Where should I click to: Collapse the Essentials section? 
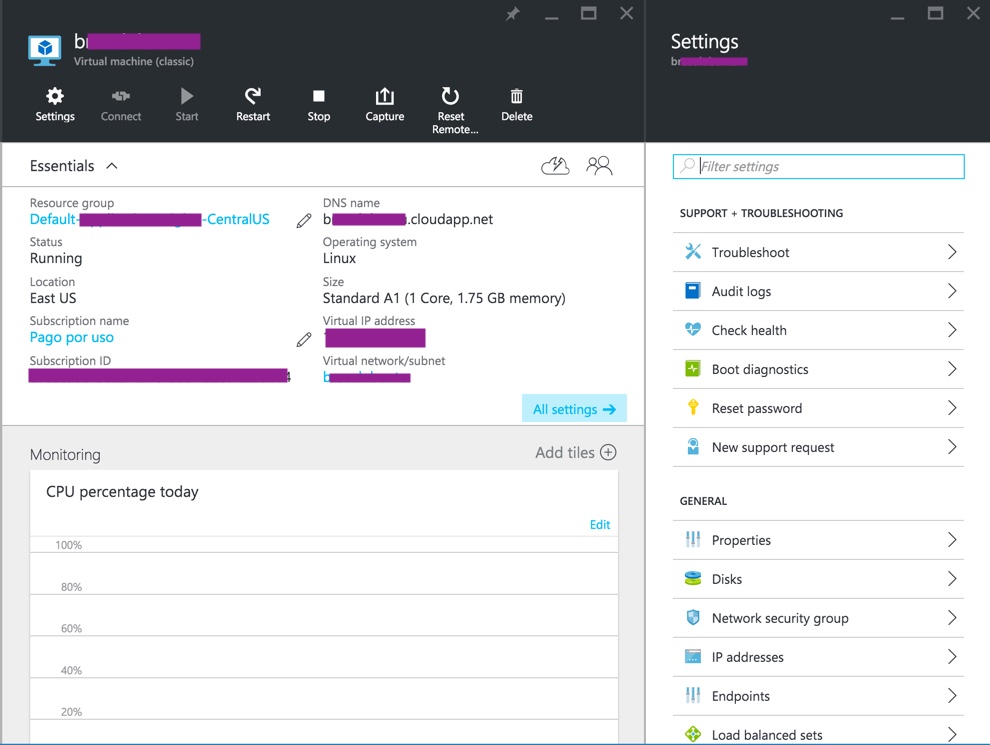pos(112,166)
